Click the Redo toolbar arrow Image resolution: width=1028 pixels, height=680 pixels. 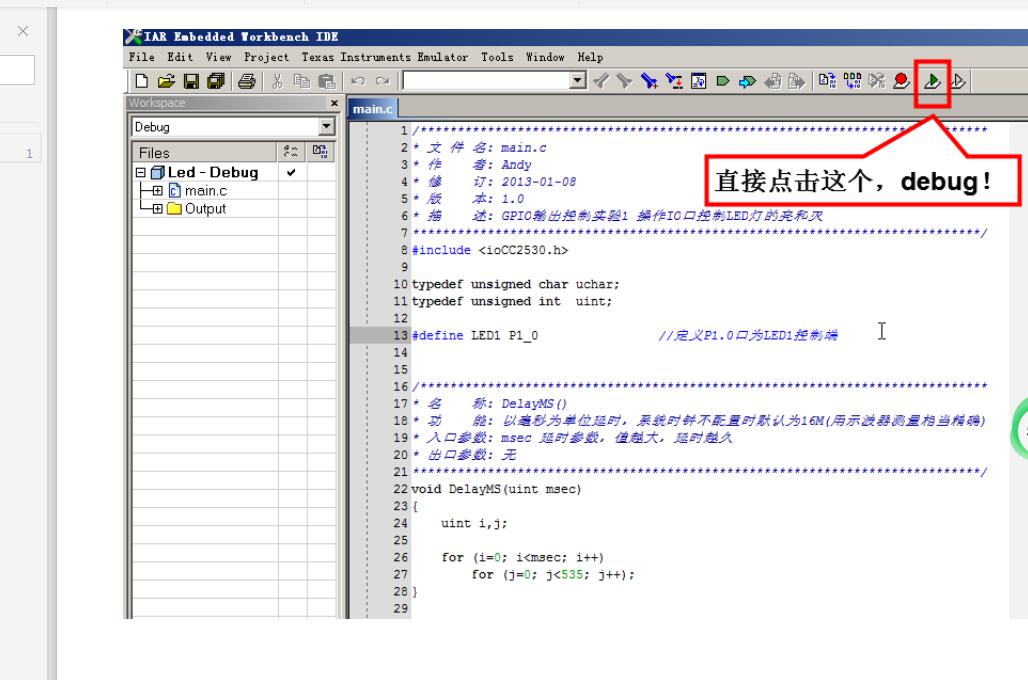(x=383, y=81)
